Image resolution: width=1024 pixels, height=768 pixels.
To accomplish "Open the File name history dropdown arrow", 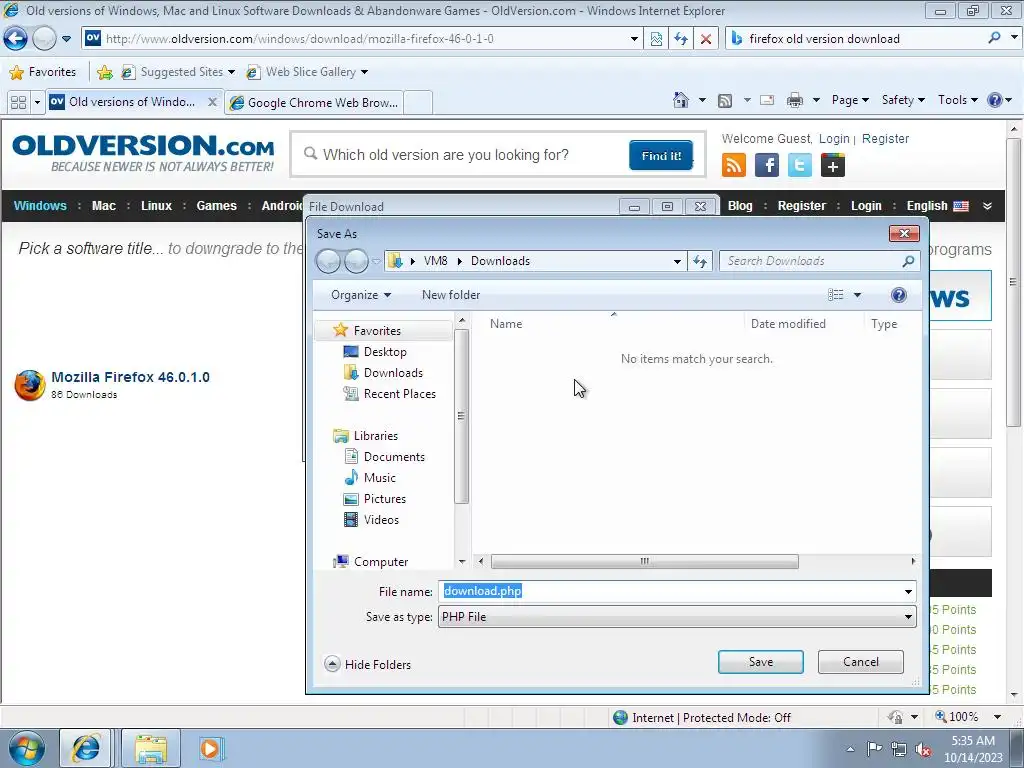I will click(908, 592).
